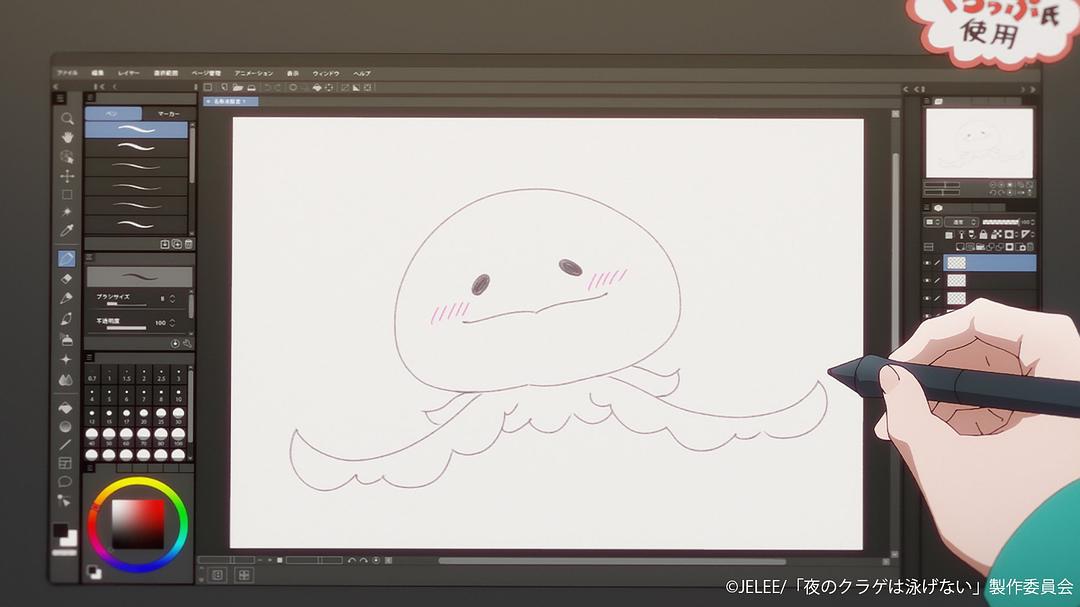Click the four-square grid icon below canvas
The height and width of the screenshot is (607, 1080).
pyautogui.click(x=244, y=575)
